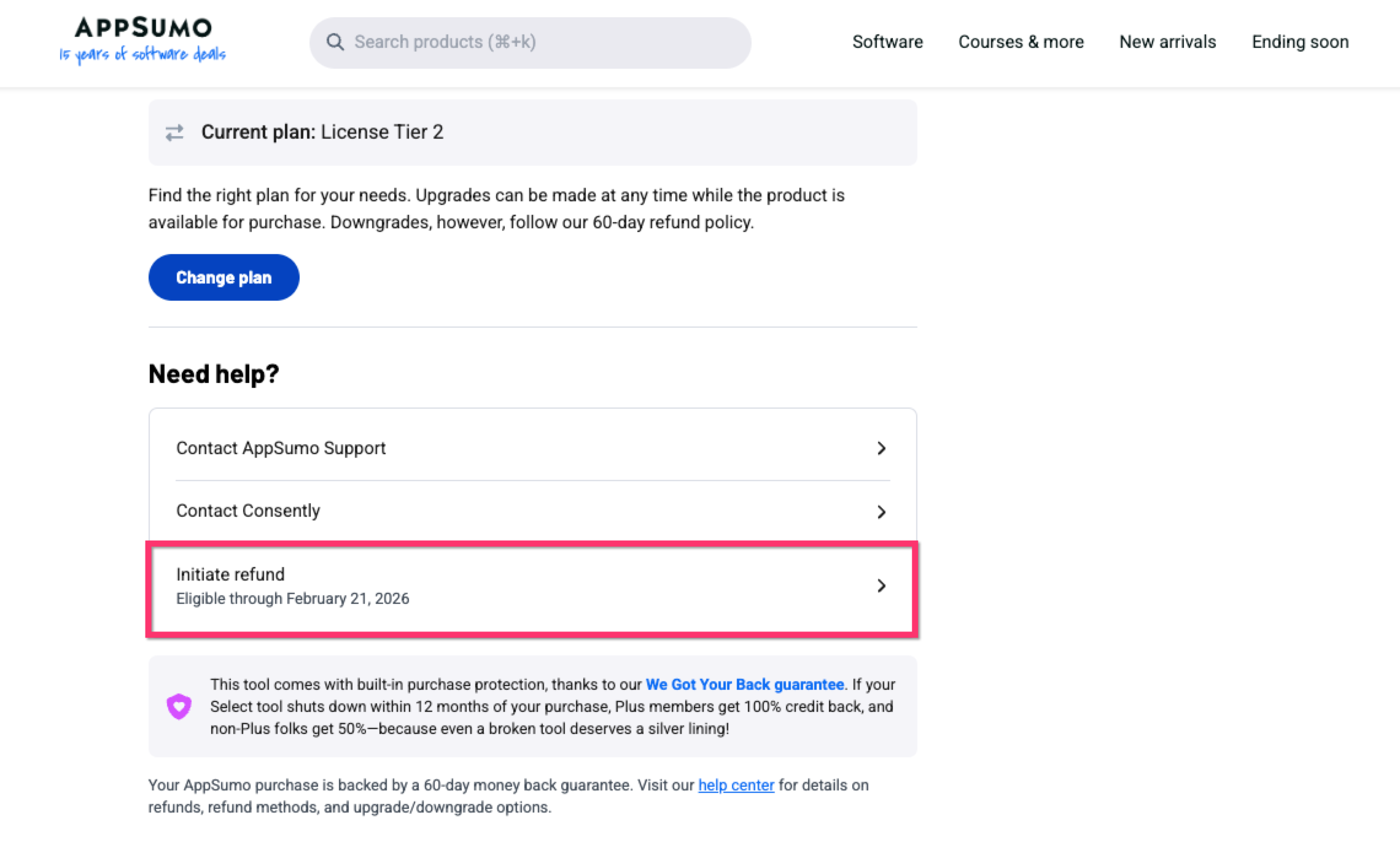Choose the Initiate refund option text
This screenshot has height=842, width=1400.
pyautogui.click(x=230, y=574)
